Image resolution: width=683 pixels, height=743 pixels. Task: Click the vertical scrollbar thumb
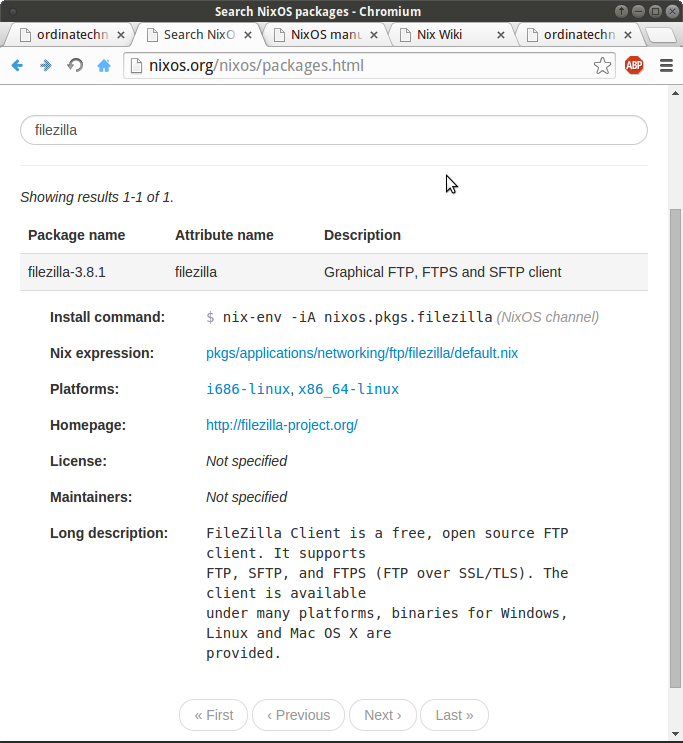675,448
